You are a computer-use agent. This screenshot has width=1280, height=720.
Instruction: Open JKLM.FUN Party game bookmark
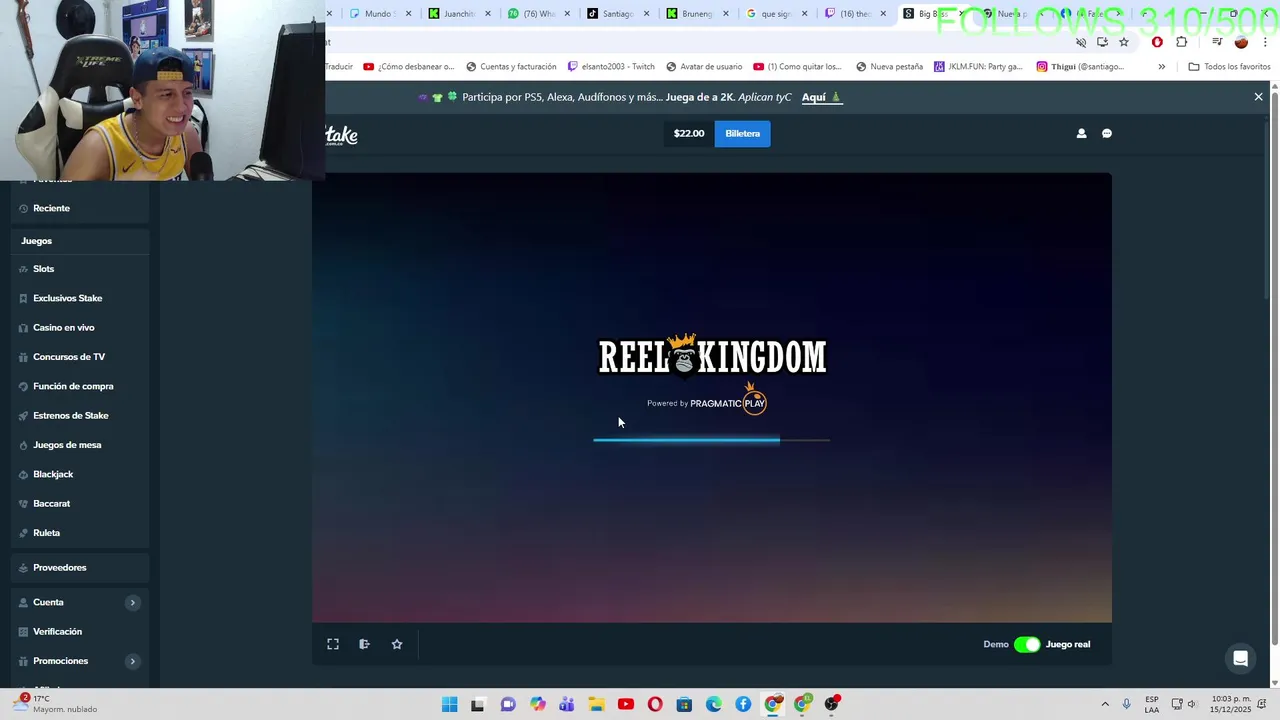coord(978,67)
